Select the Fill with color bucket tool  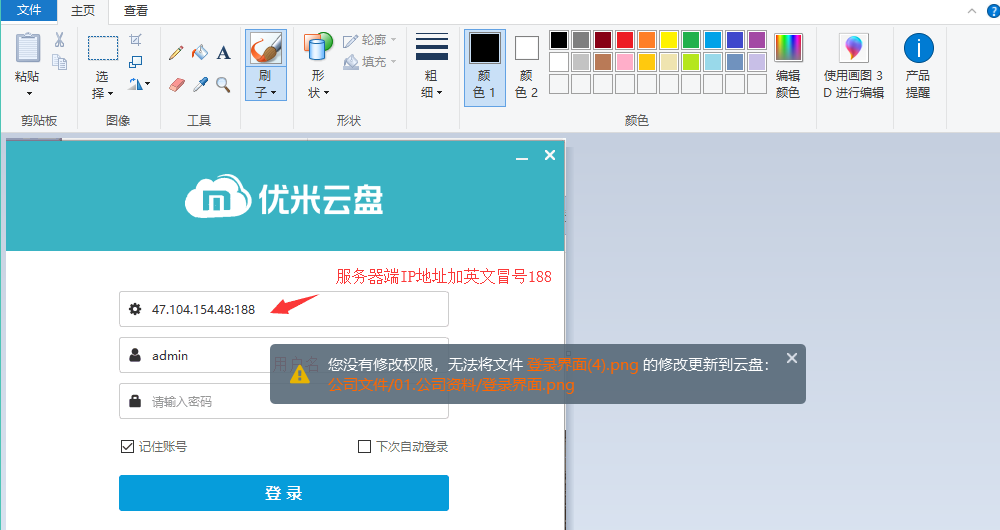point(200,52)
